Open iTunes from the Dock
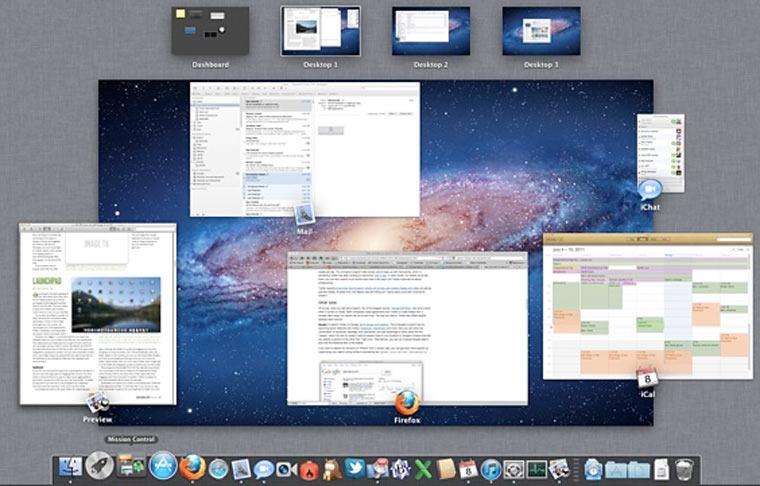760x486 pixels. 491,469
